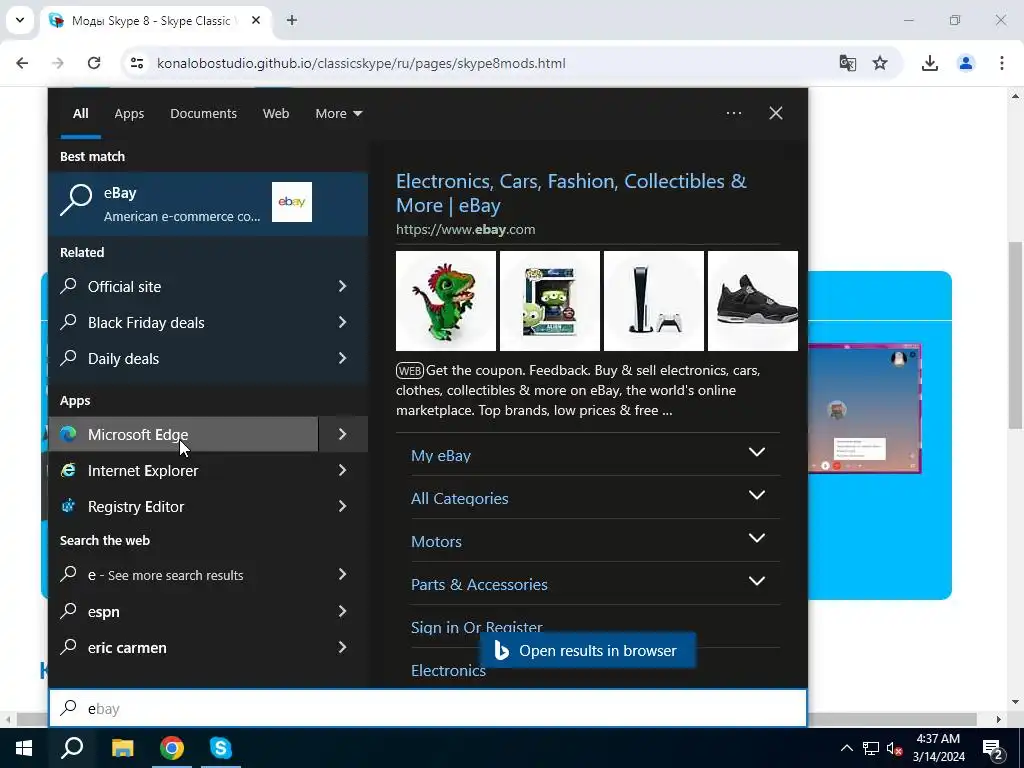Click the taskbar Search magnifier icon
This screenshot has height=768, width=1024.
[x=72, y=748]
